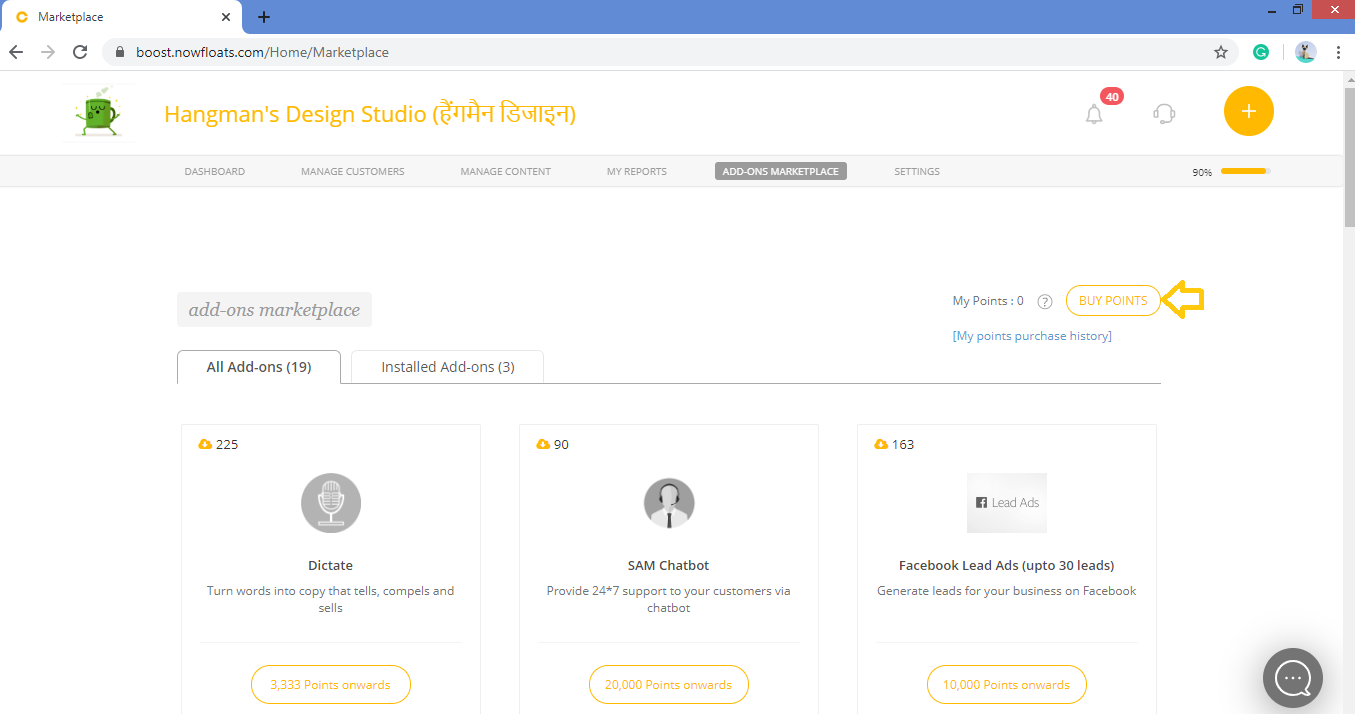Click the notification bell icon
1355x714 pixels.
click(1094, 113)
